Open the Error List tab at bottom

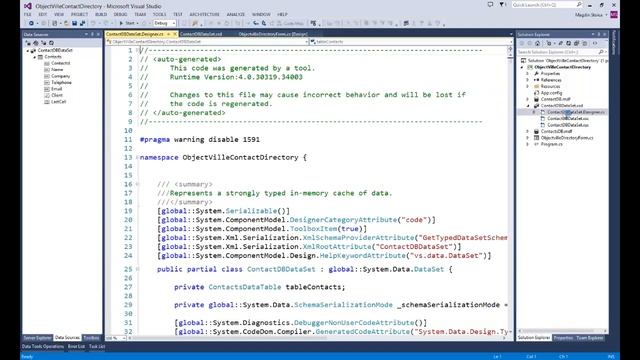[x=76, y=347]
